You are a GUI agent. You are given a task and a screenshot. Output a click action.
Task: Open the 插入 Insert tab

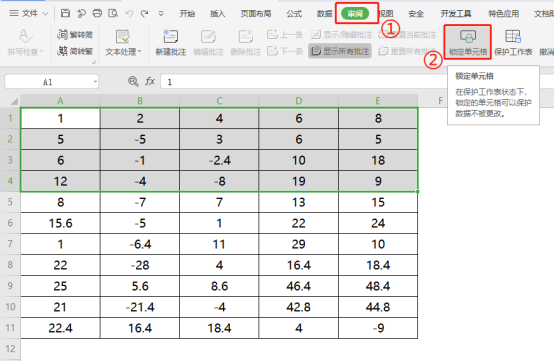[x=217, y=13]
